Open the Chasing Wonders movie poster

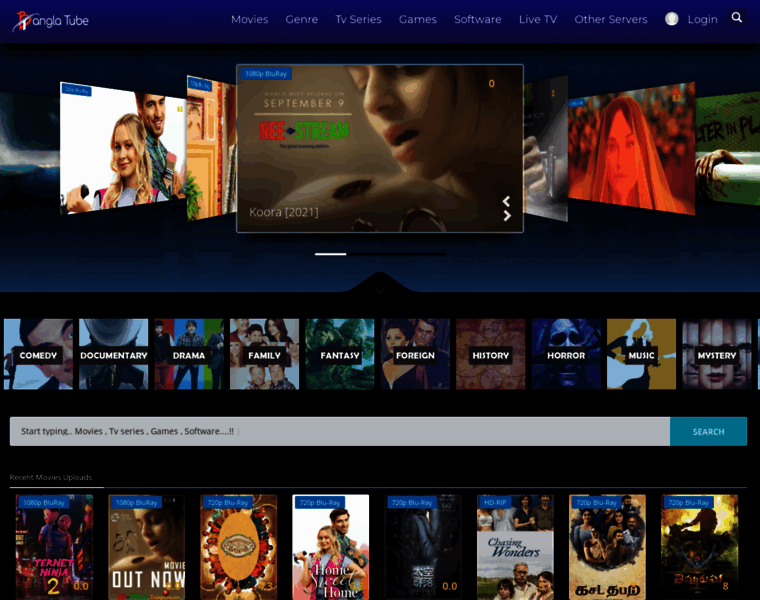click(x=515, y=547)
